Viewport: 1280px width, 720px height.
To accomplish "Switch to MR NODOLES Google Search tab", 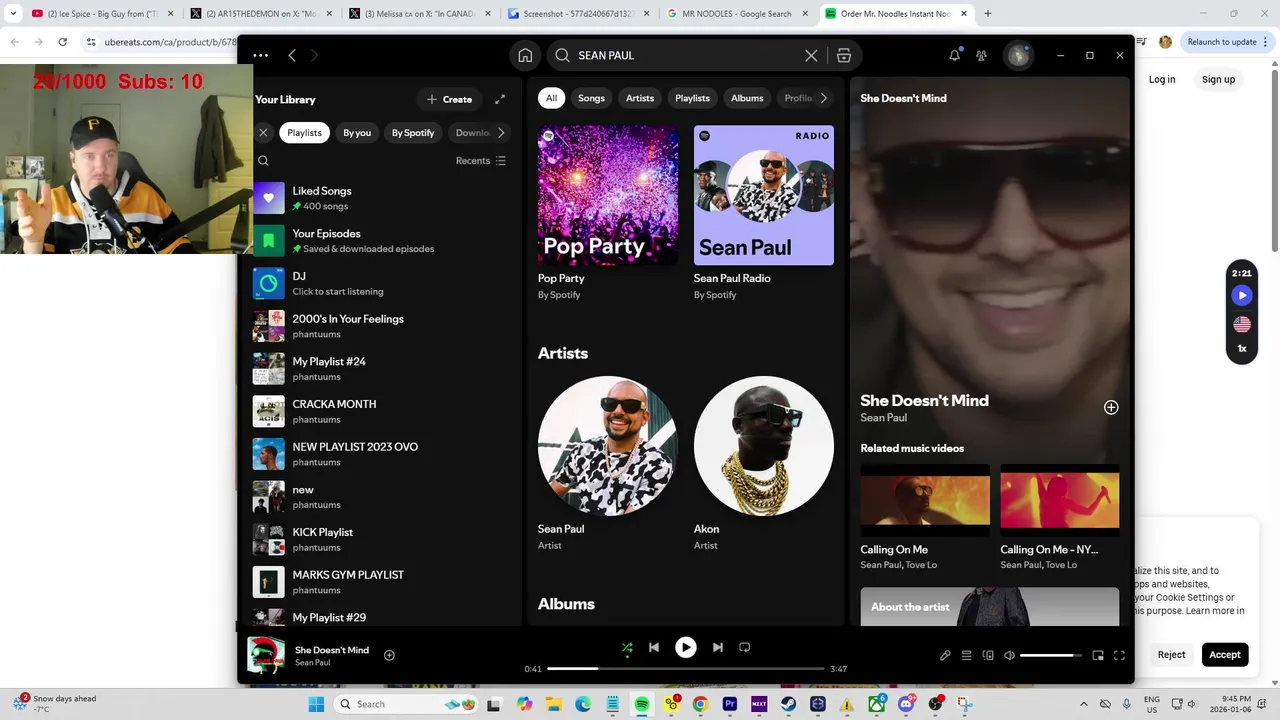I will tap(738, 14).
